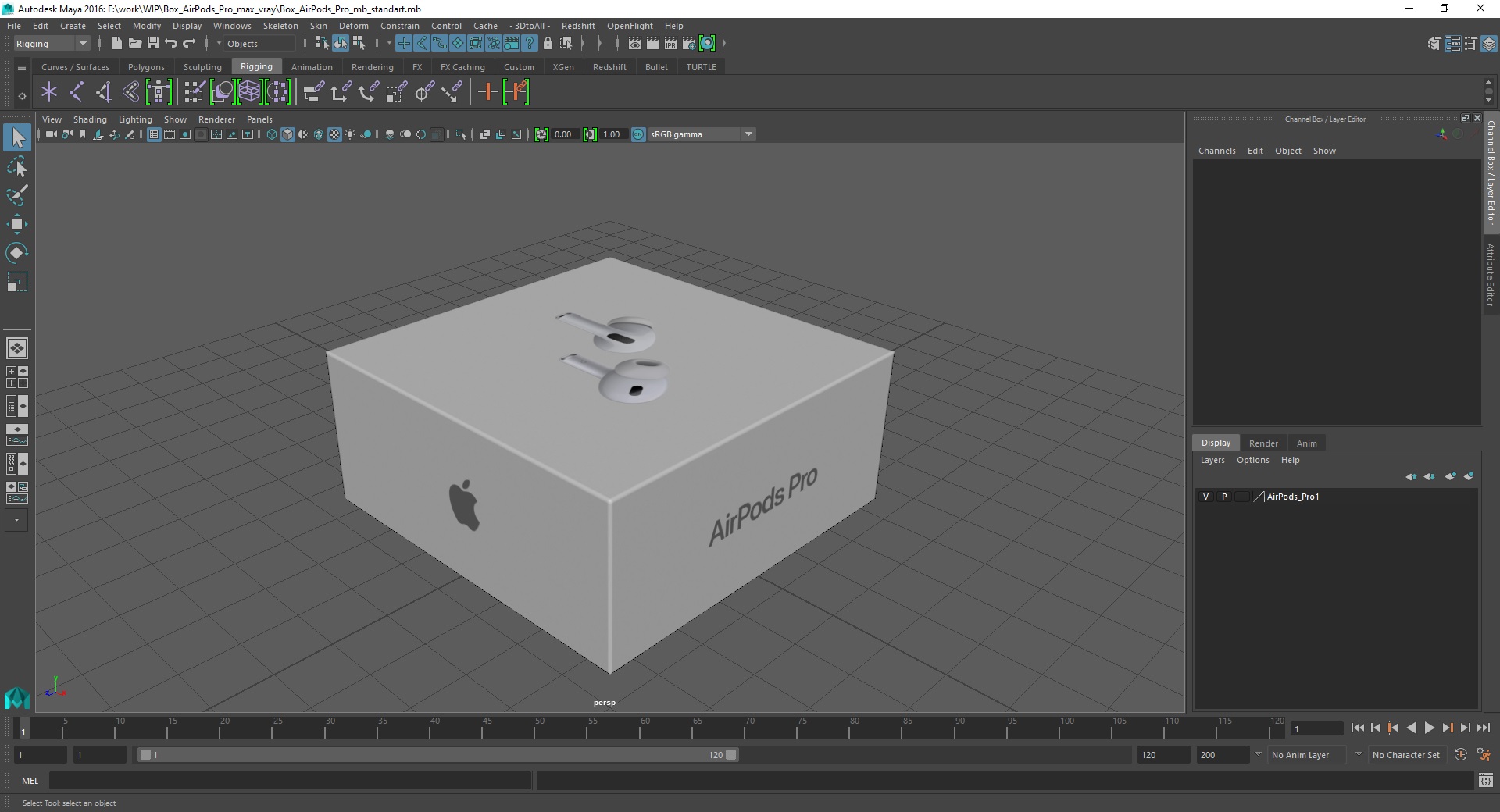
Task: Click the Create New Layer icon
Action: coord(1451,476)
